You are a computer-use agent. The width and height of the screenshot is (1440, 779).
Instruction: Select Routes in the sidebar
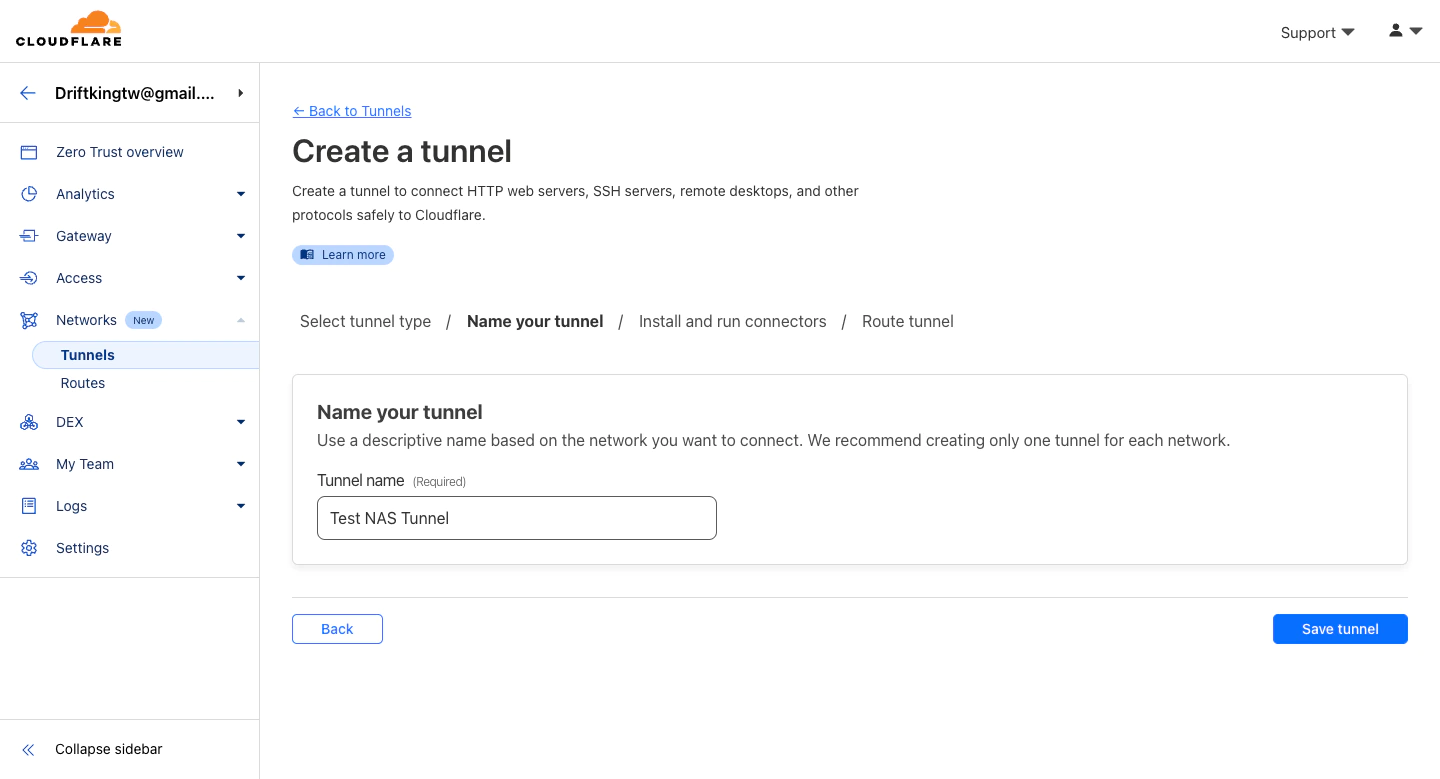(83, 383)
